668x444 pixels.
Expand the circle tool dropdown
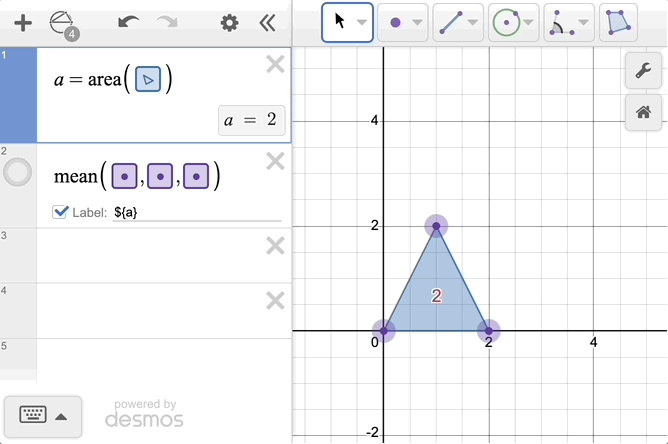point(528,22)
